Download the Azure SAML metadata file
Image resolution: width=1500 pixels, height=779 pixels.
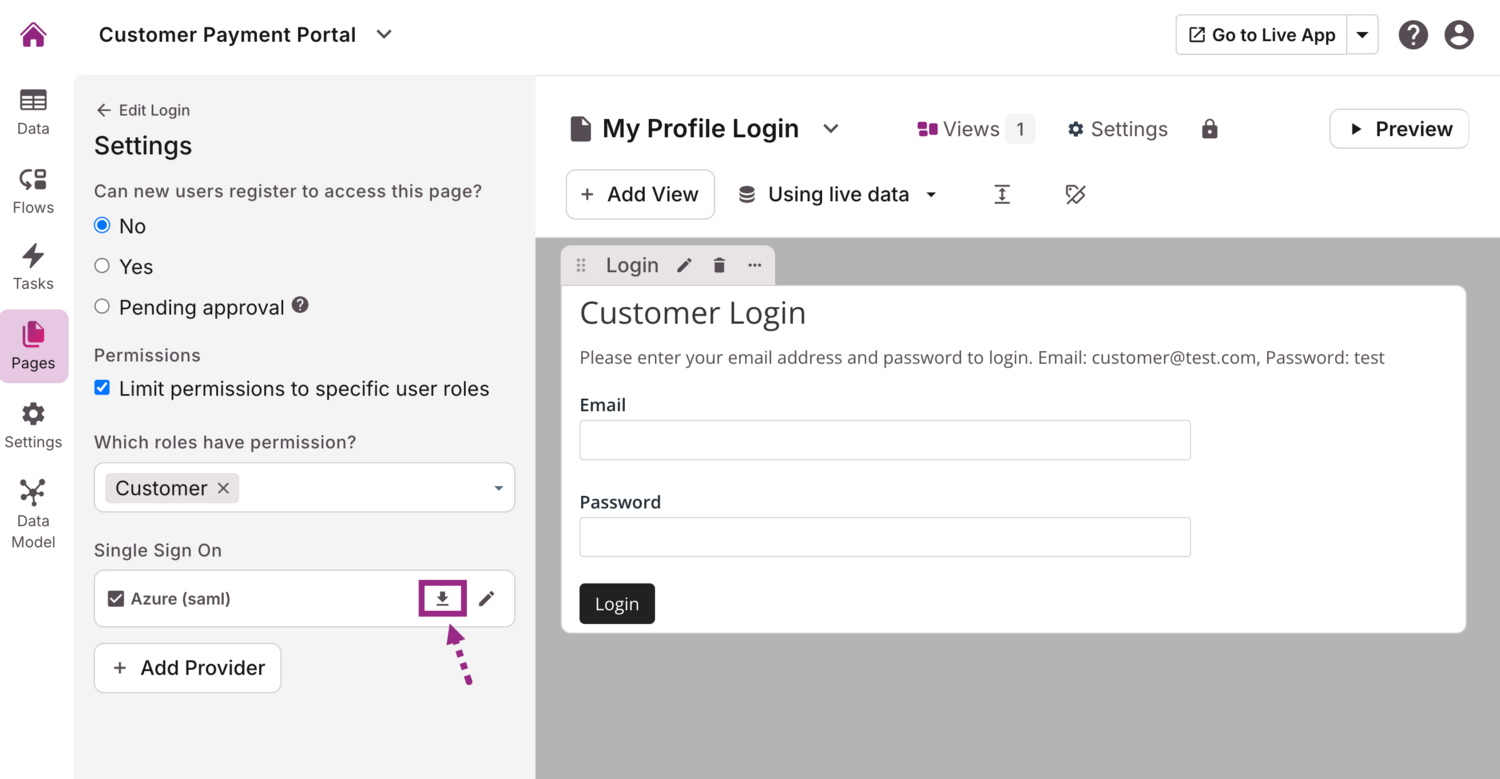442,599
